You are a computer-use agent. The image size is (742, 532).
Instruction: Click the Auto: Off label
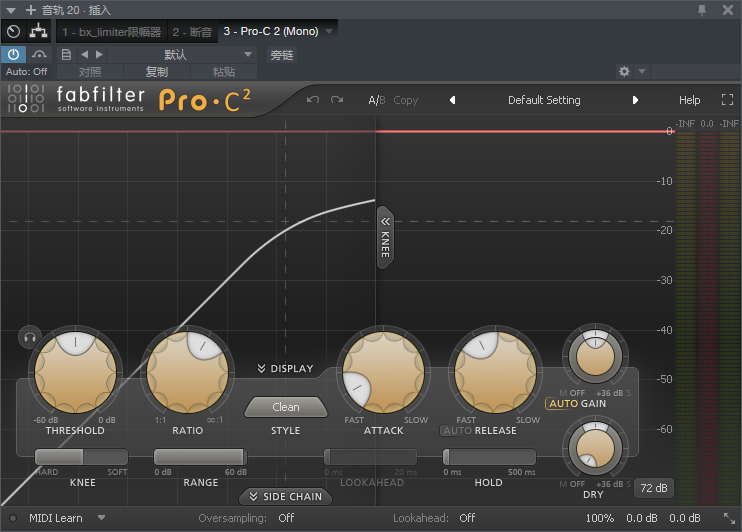point(26,71)
